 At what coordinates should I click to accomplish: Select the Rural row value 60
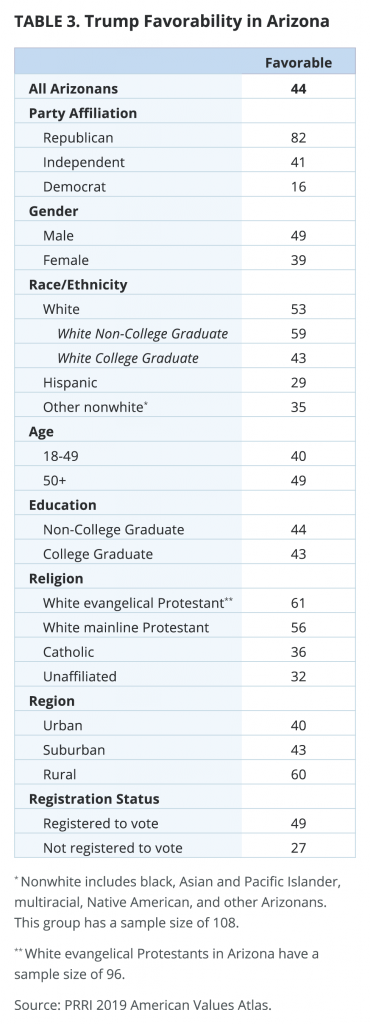click(x=298, y=775)
